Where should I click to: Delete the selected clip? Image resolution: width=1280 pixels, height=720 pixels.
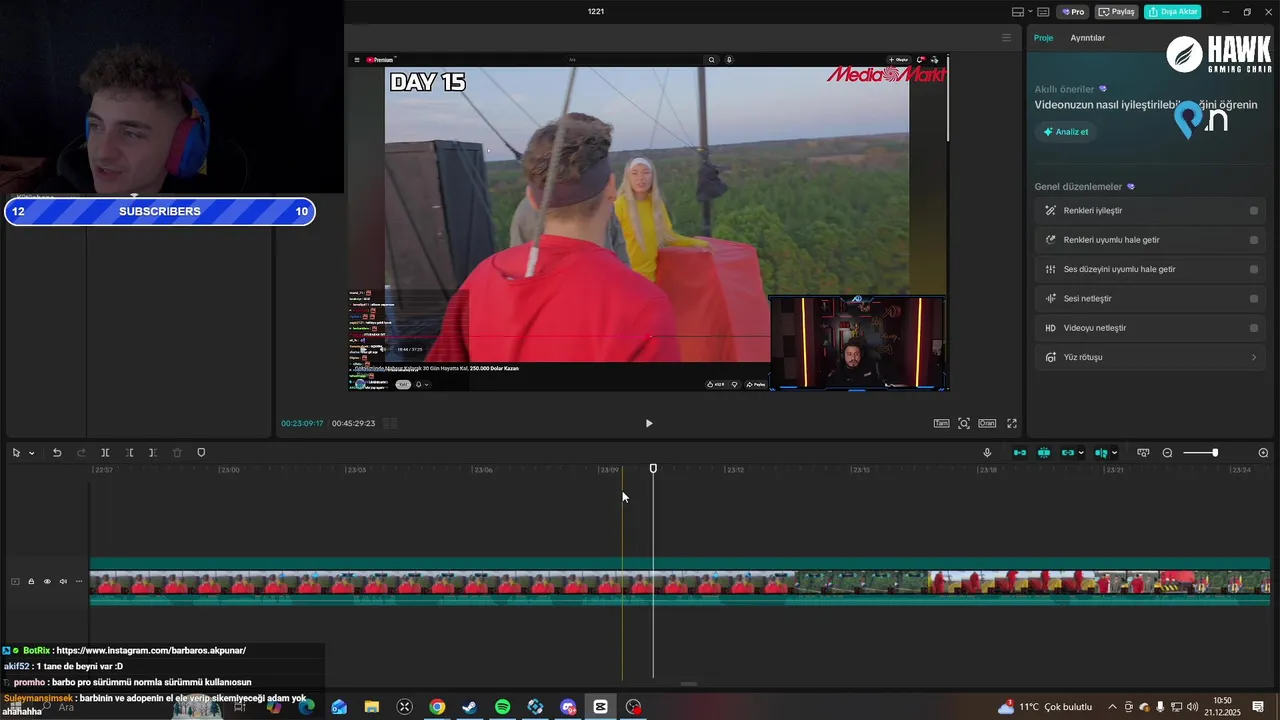pyautogui.click(x=177, y=453)
